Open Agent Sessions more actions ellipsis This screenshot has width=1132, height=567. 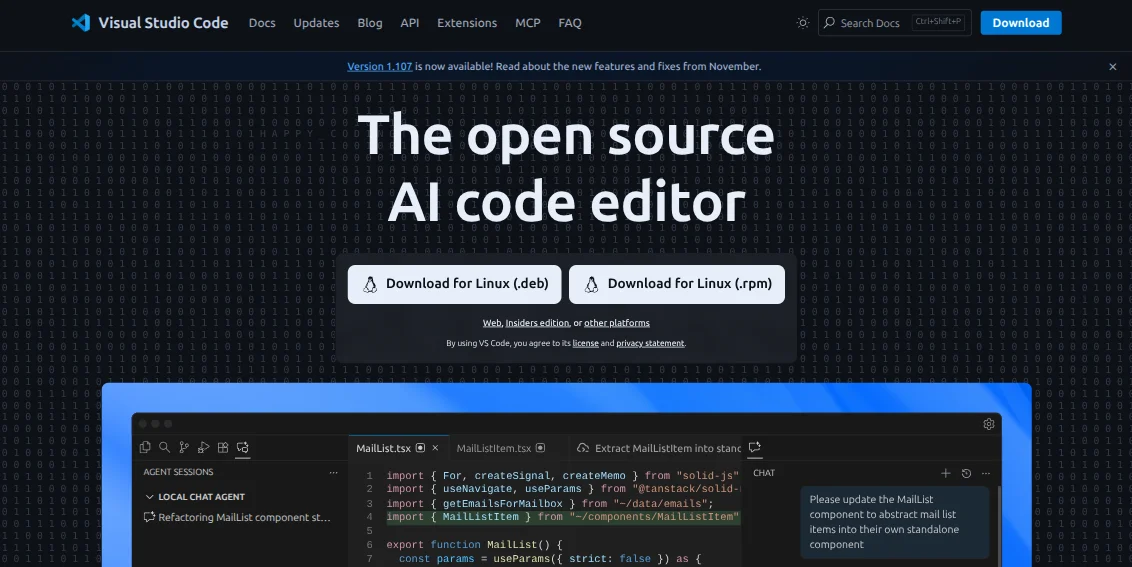[334, 472]
